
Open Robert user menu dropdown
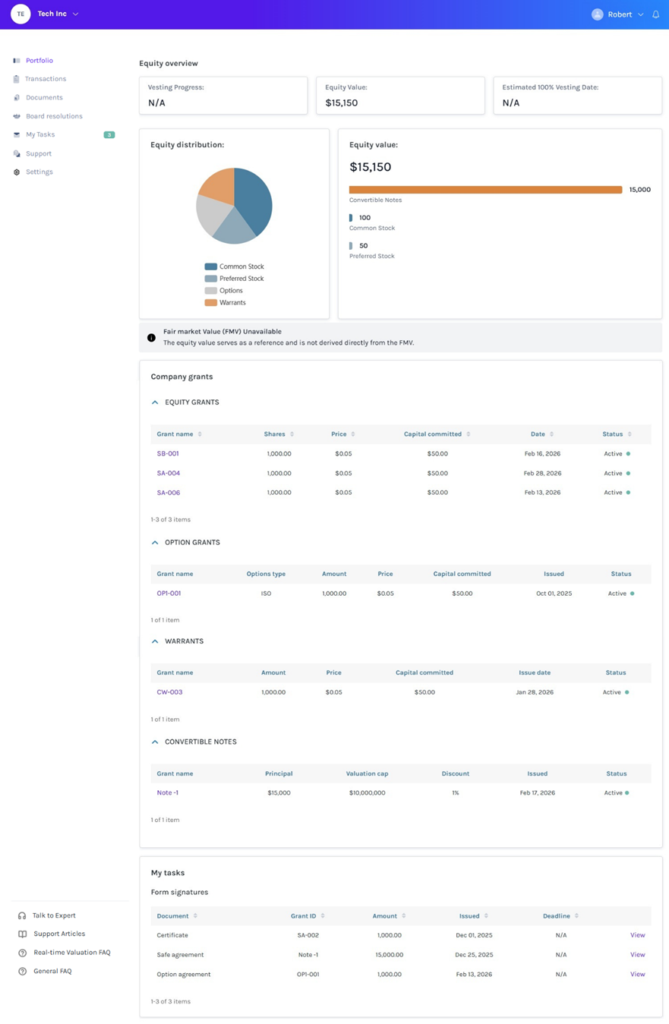coord(641,14)
